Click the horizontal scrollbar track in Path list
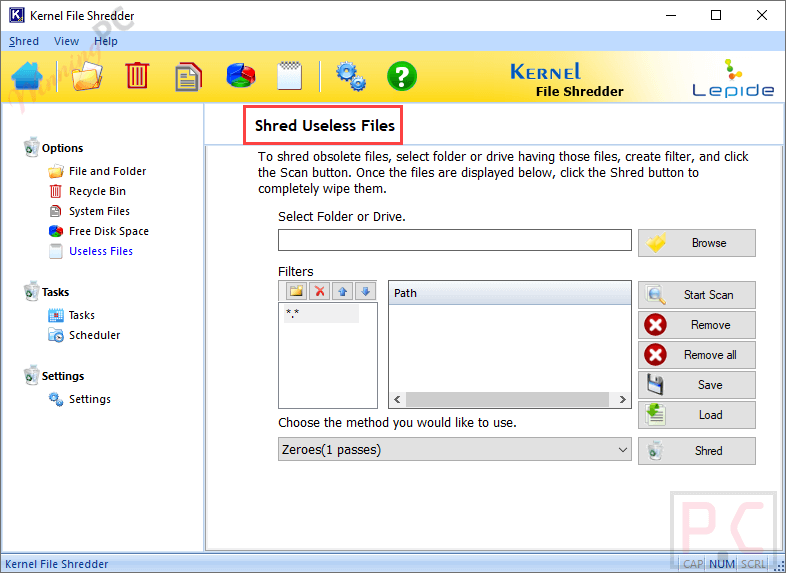The width and height of the screenshot is (786, 573). click(507, 400)
